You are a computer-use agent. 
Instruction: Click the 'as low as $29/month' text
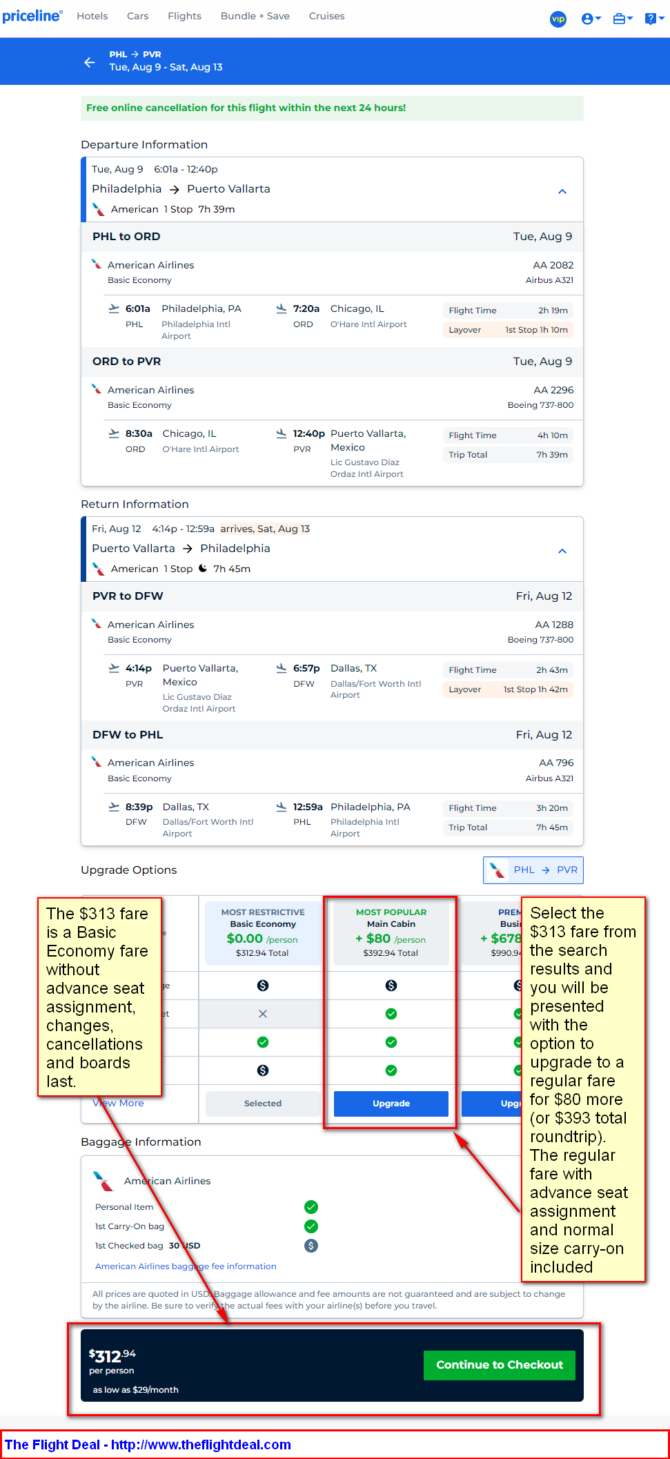click(x=136, y=1390)
